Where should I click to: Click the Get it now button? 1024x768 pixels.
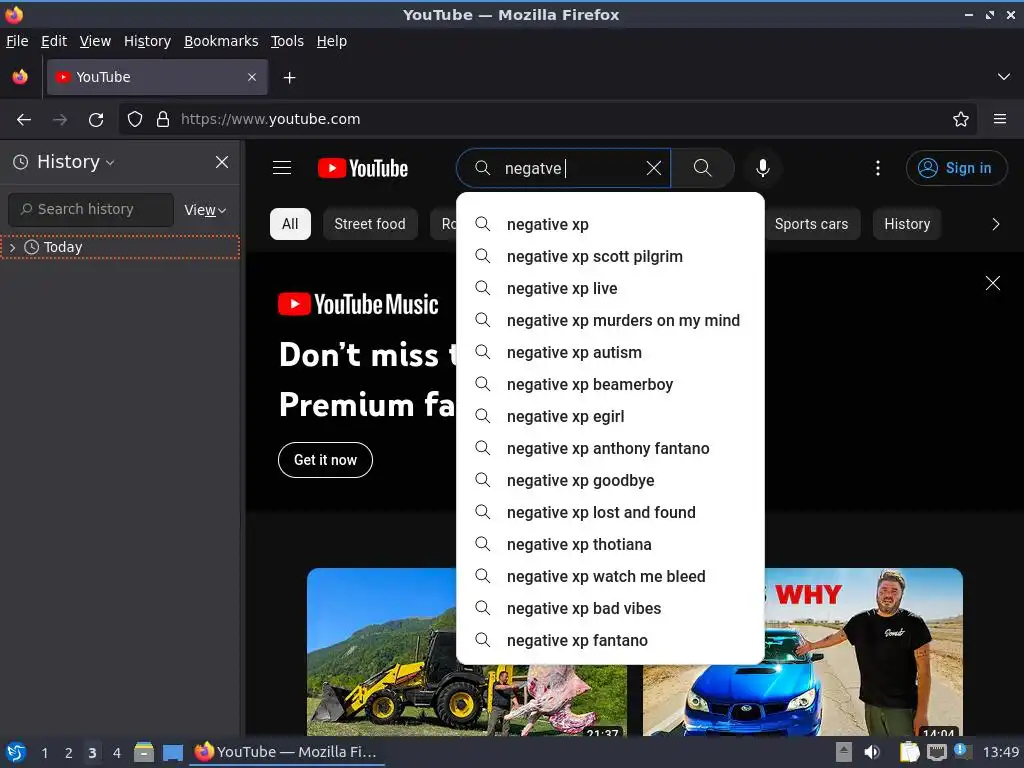325,460
